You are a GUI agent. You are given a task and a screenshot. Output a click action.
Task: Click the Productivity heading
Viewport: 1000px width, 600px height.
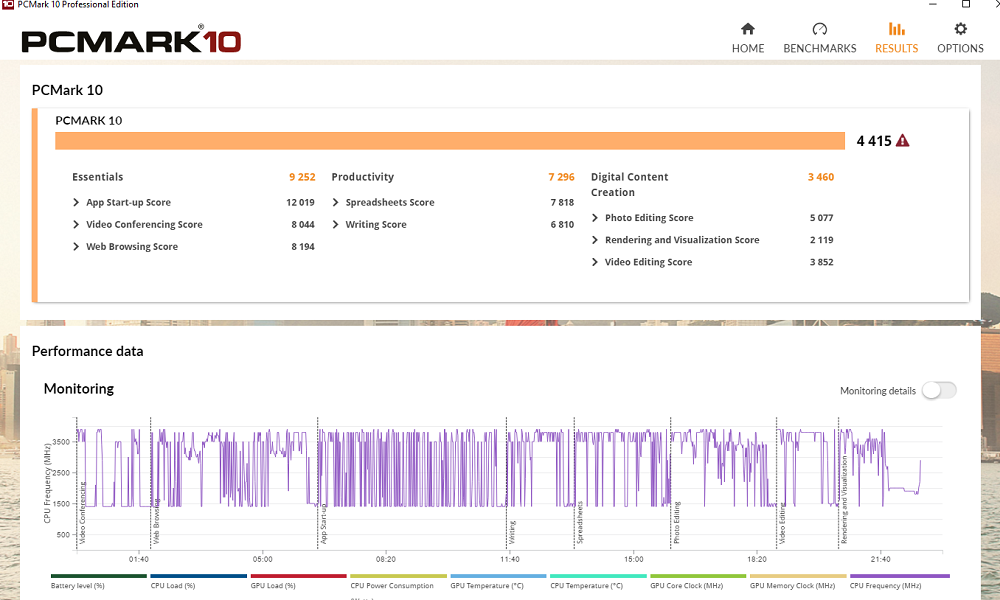tap(362, 177)
